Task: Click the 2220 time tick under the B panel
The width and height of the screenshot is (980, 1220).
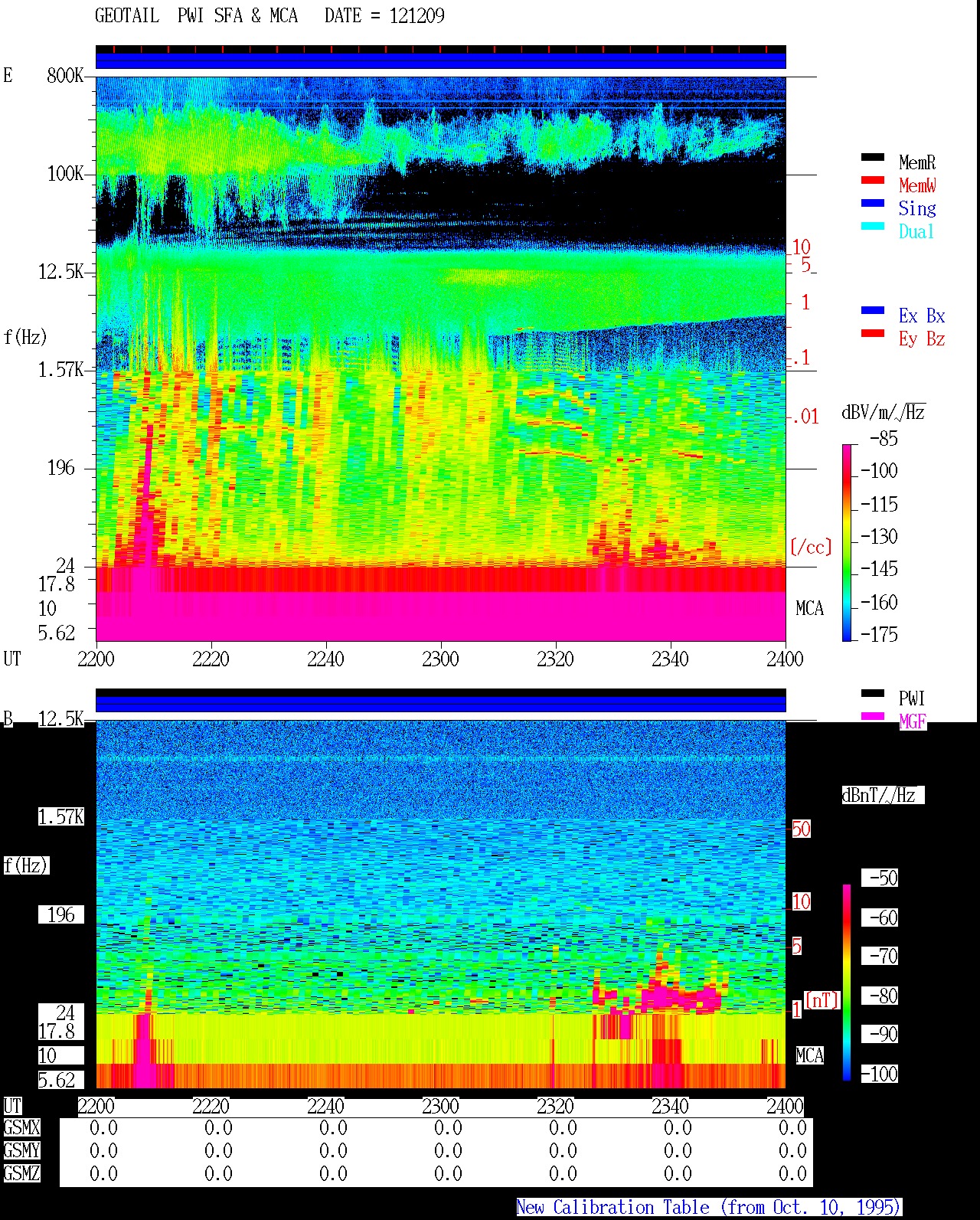Action: [x=211, y=1107]
